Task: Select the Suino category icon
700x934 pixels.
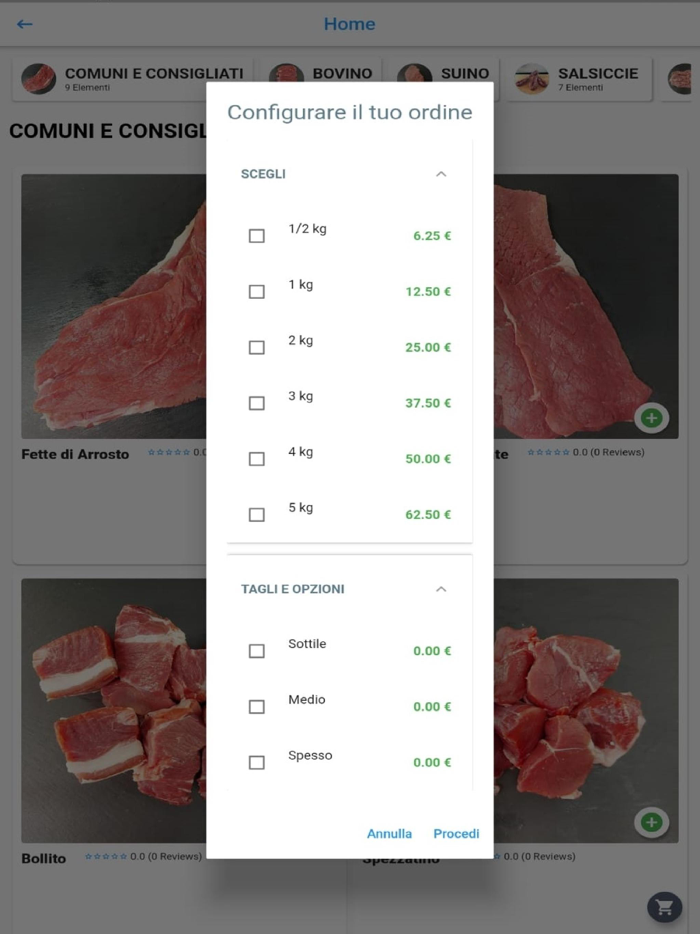Action: pos(414,79)
